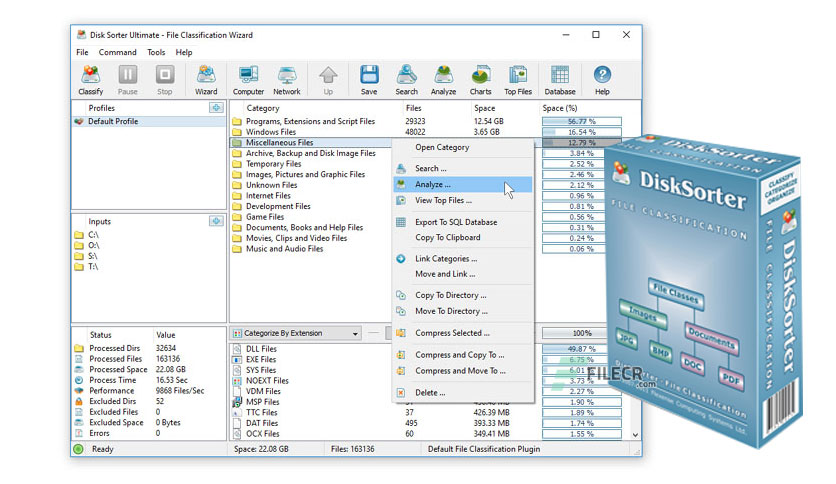Open the Charts toolbar icon

[480, 80]
